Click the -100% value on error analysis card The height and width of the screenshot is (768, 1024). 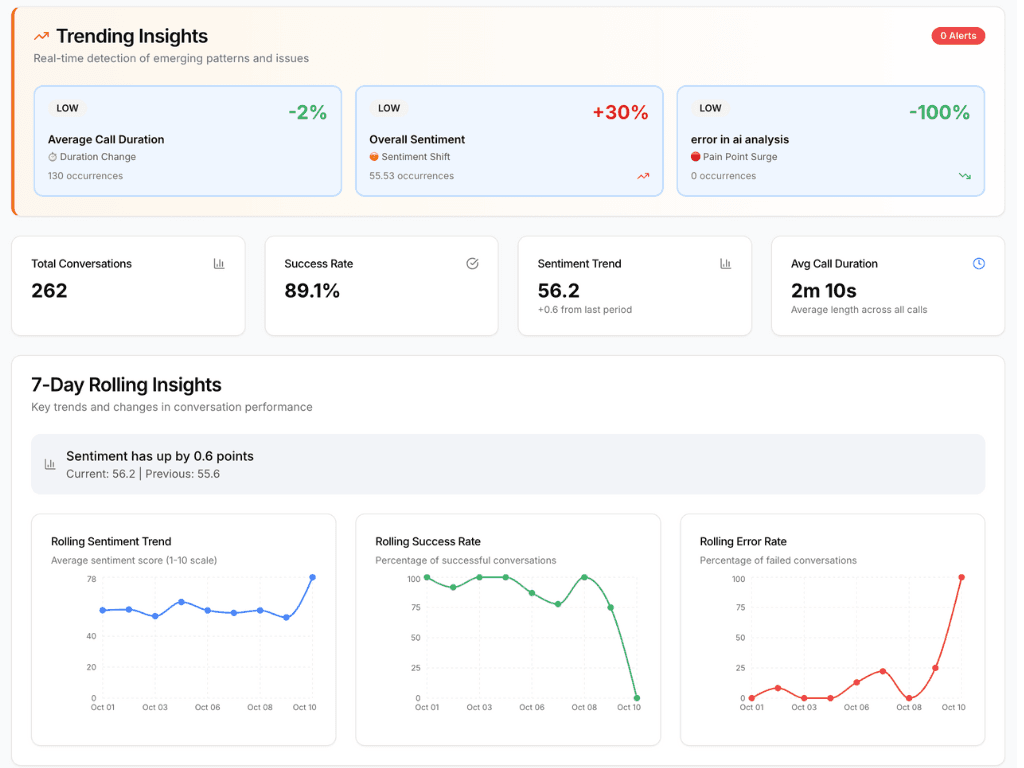(939, 112)
